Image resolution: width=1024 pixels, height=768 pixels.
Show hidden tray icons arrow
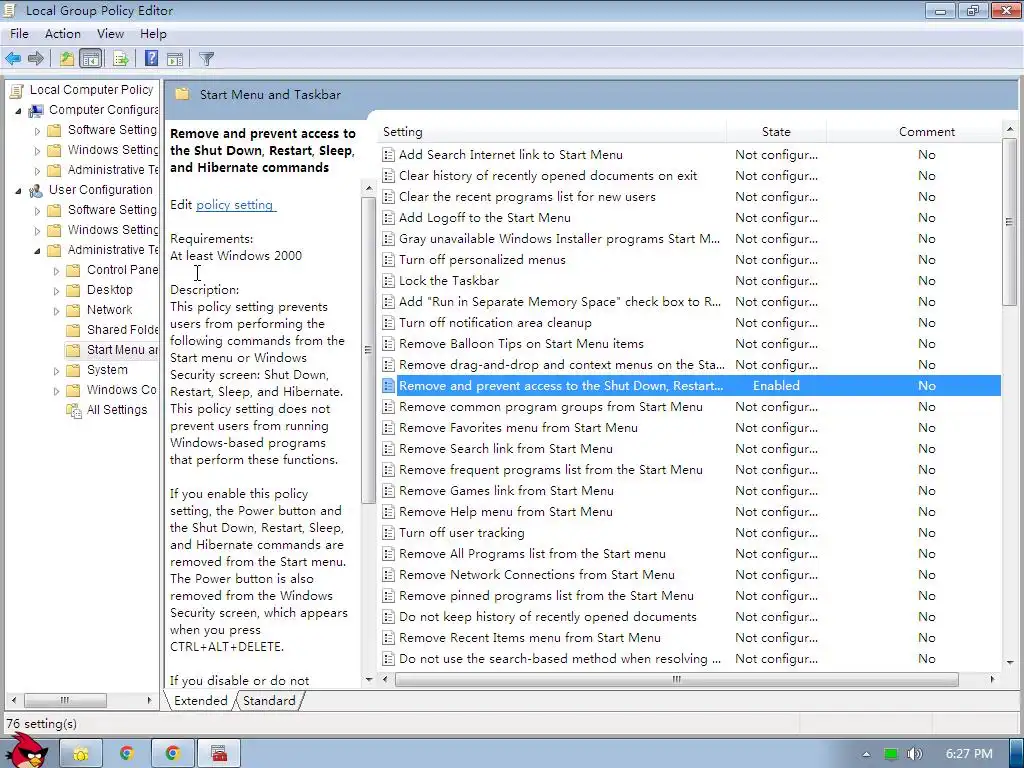click(866, 754)
